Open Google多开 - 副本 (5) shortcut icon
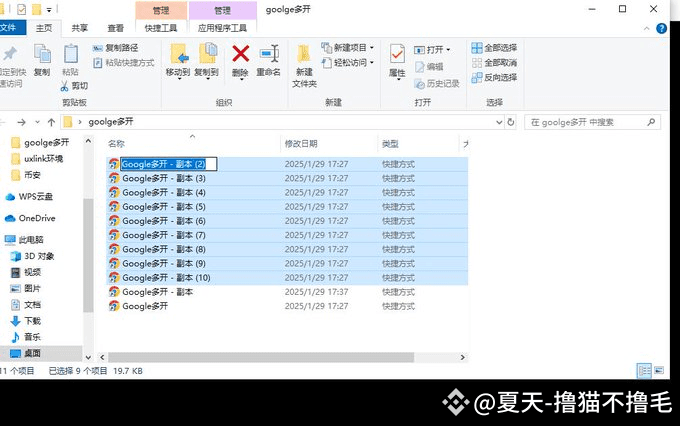The image size is (680, 426). [114, 206]
